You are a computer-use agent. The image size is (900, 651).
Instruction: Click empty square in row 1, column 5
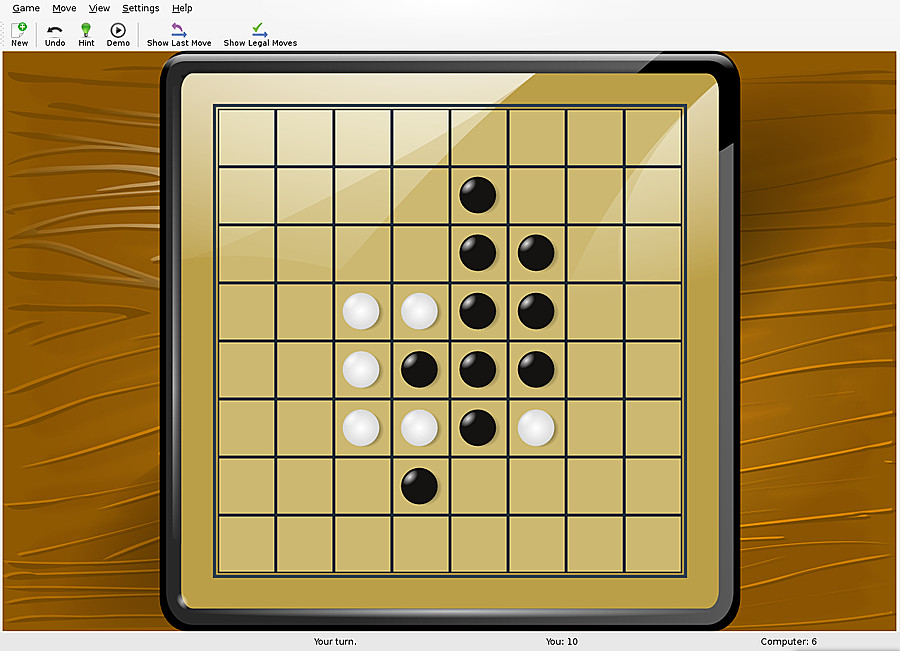pyautogui.click(x=479, y=137)
